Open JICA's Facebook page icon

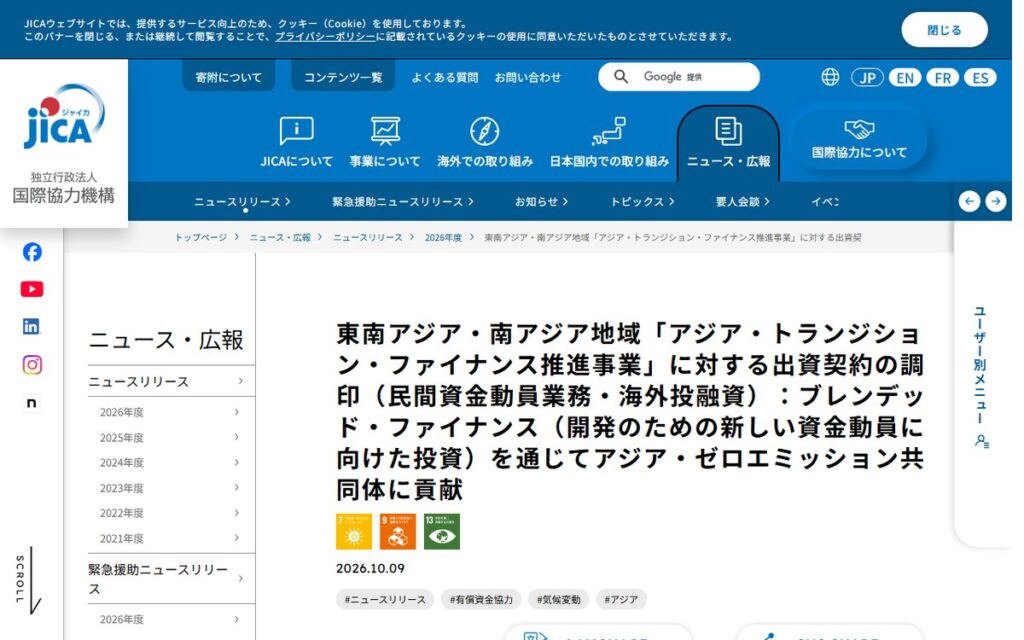coord(32,252)
